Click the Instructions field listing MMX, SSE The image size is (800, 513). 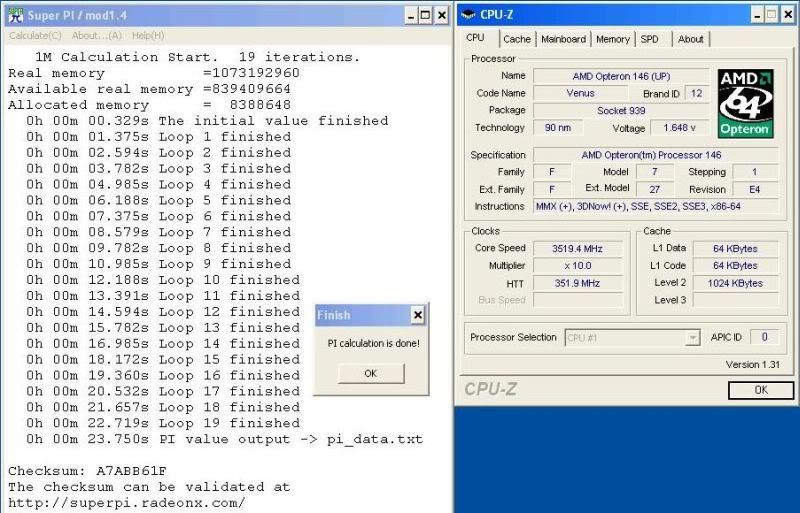tap(656, 206)
